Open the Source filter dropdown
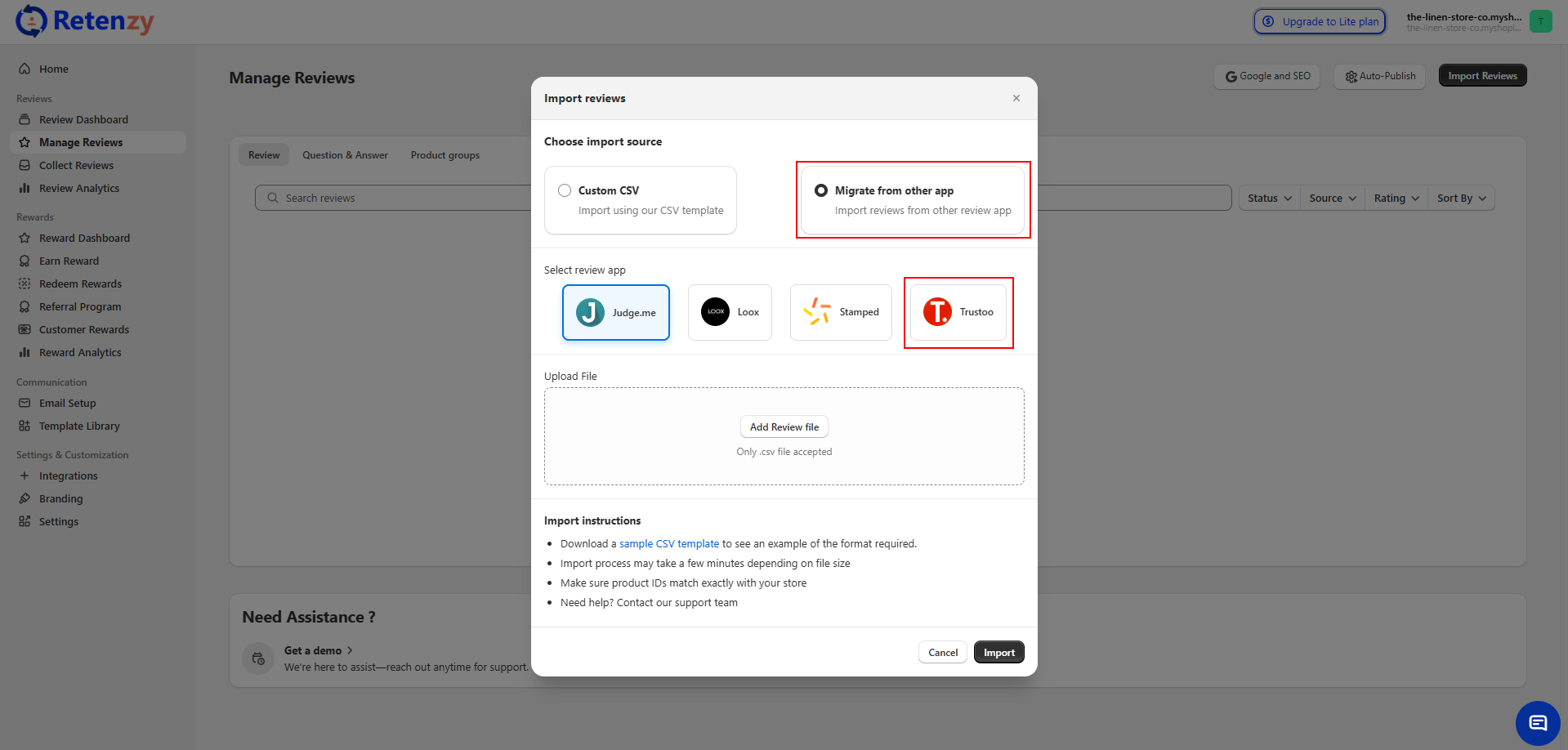The width and height of the screenshot is (1568, 750). 1332,198
